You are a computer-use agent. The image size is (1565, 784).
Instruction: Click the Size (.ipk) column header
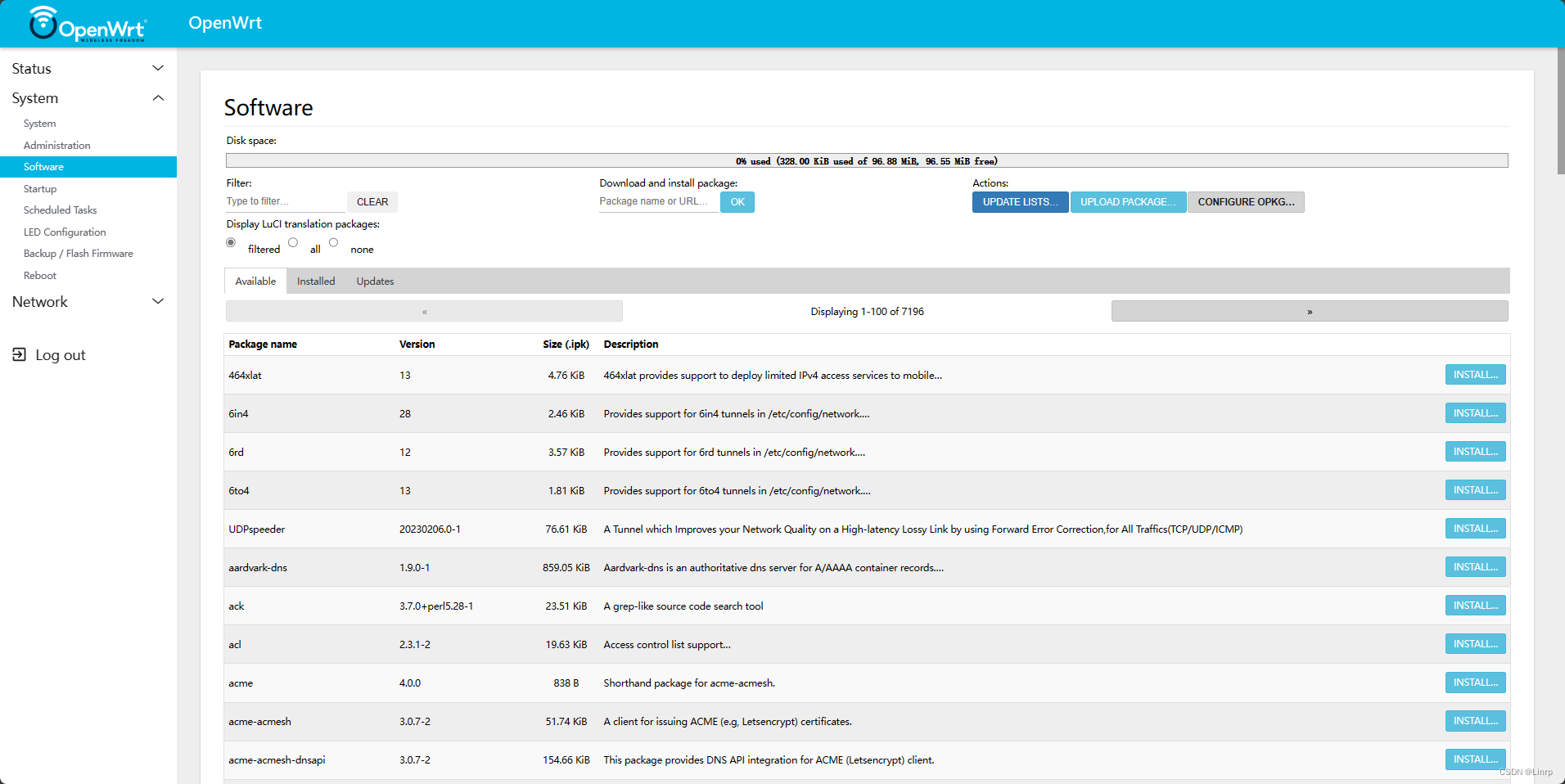pos(566,345)
